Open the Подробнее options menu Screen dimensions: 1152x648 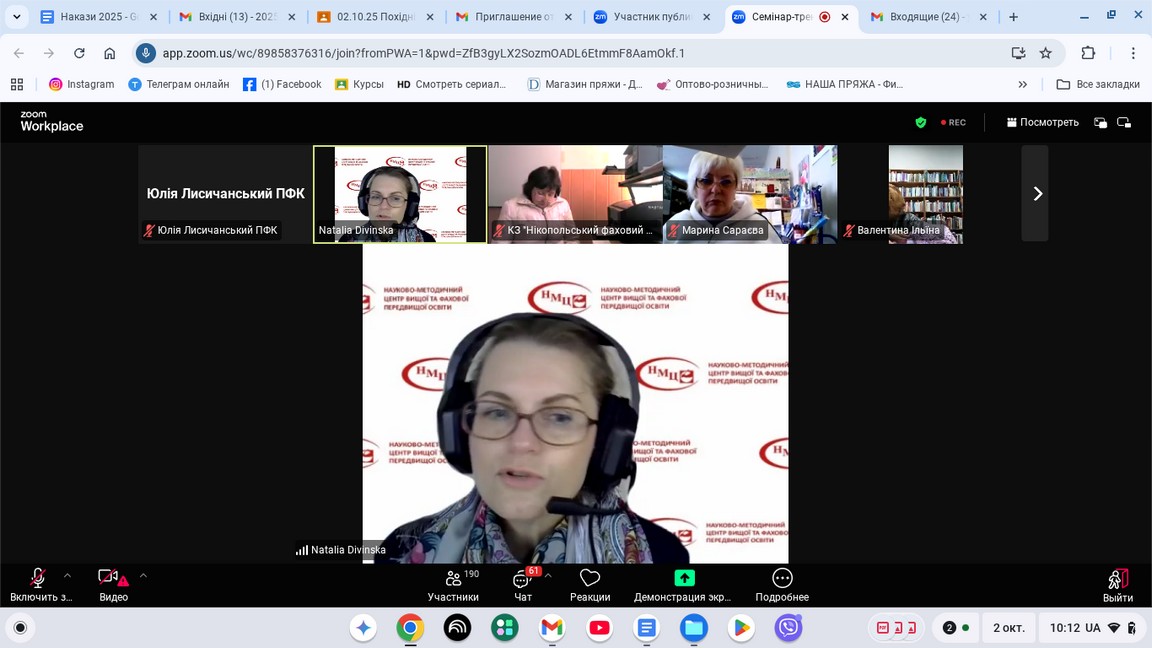782,585
